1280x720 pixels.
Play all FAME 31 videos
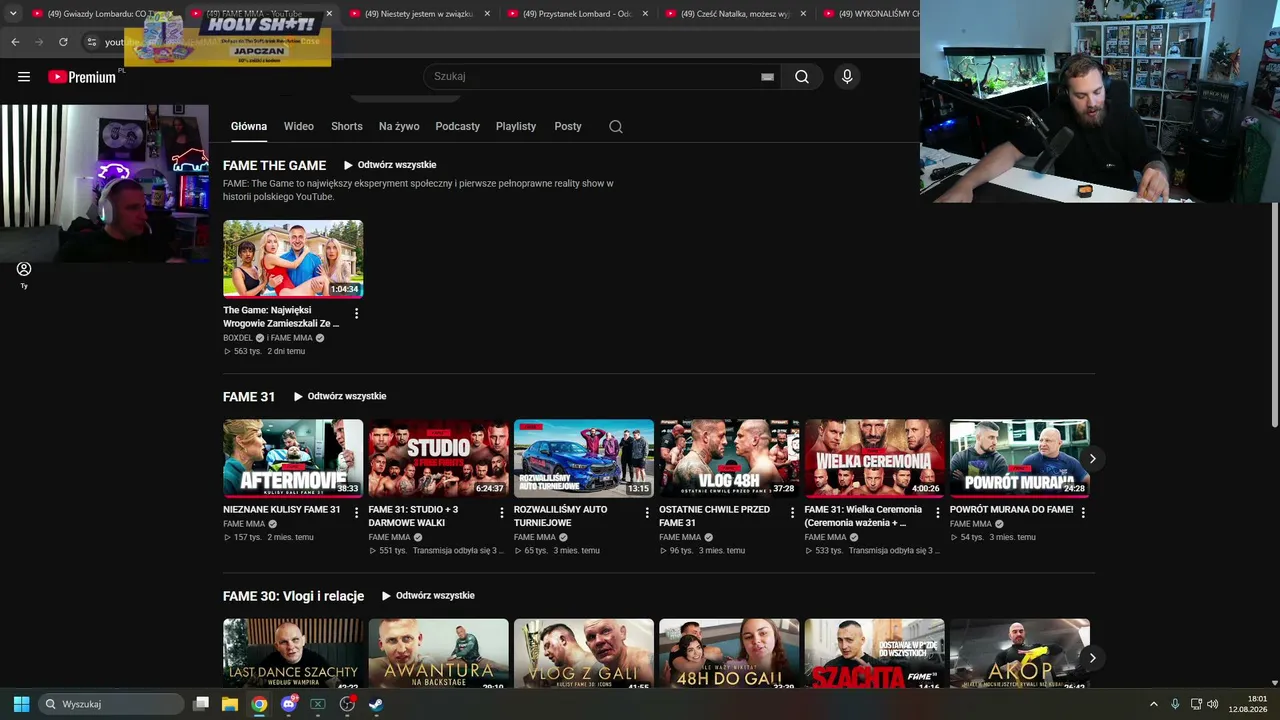[x=339, y=396]
